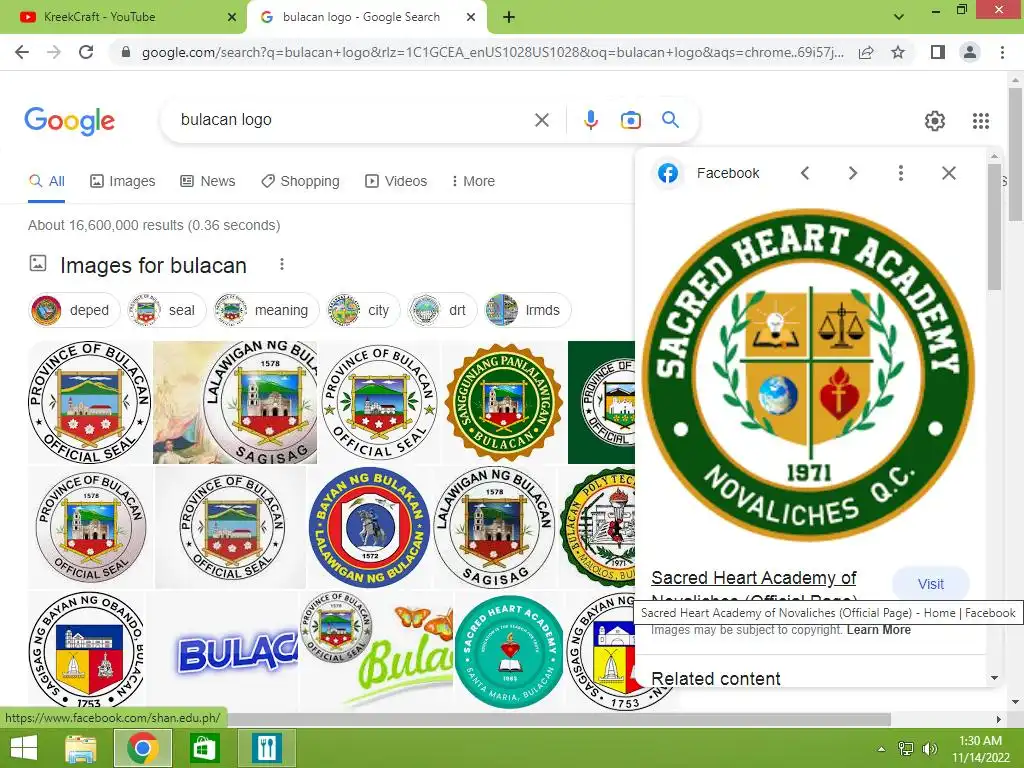Bookmark this page with the star icon
The width and height of the screenshot is (1024, 768).
click(898, 52)
